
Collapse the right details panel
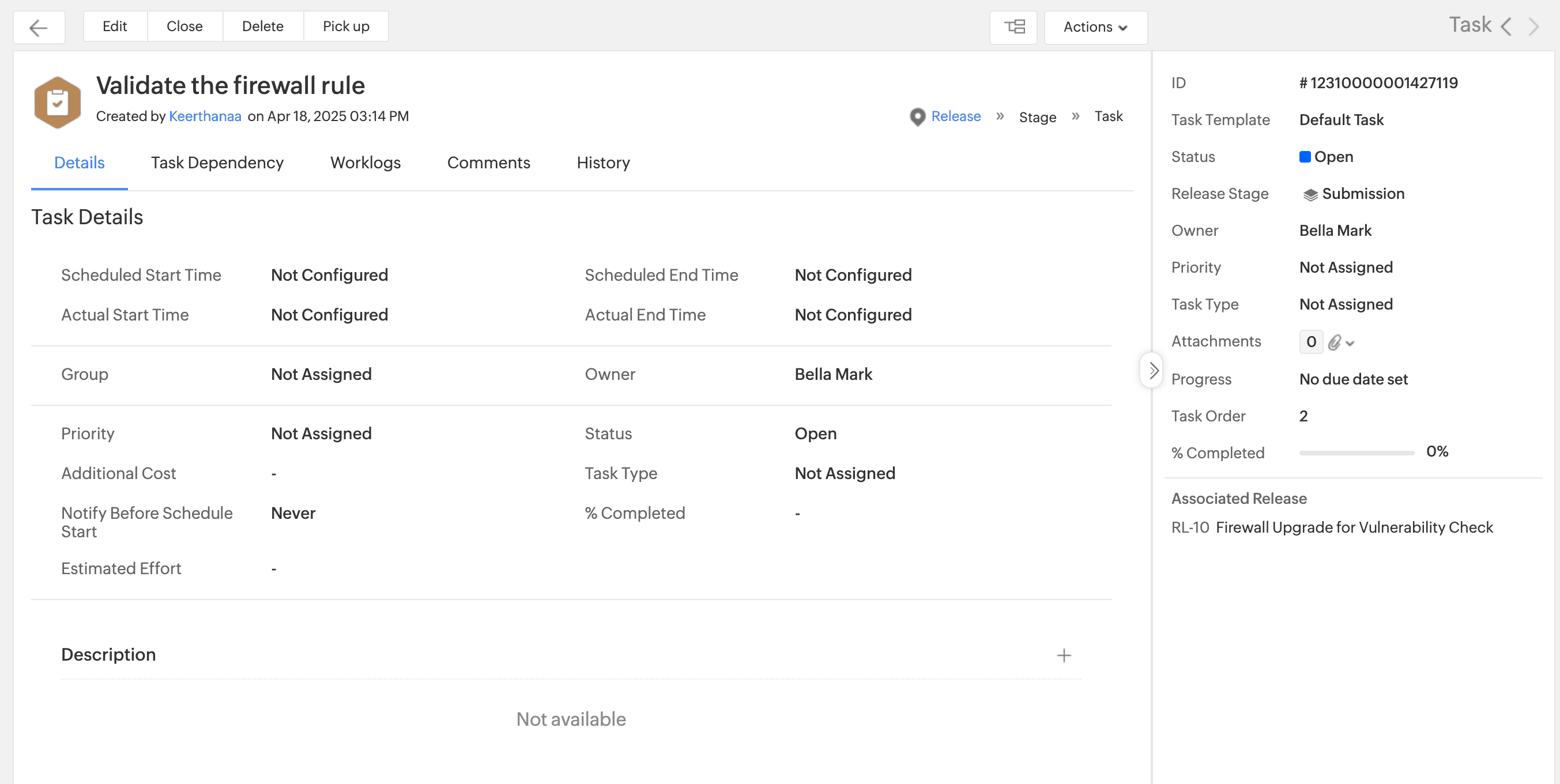click(1153, 371)
